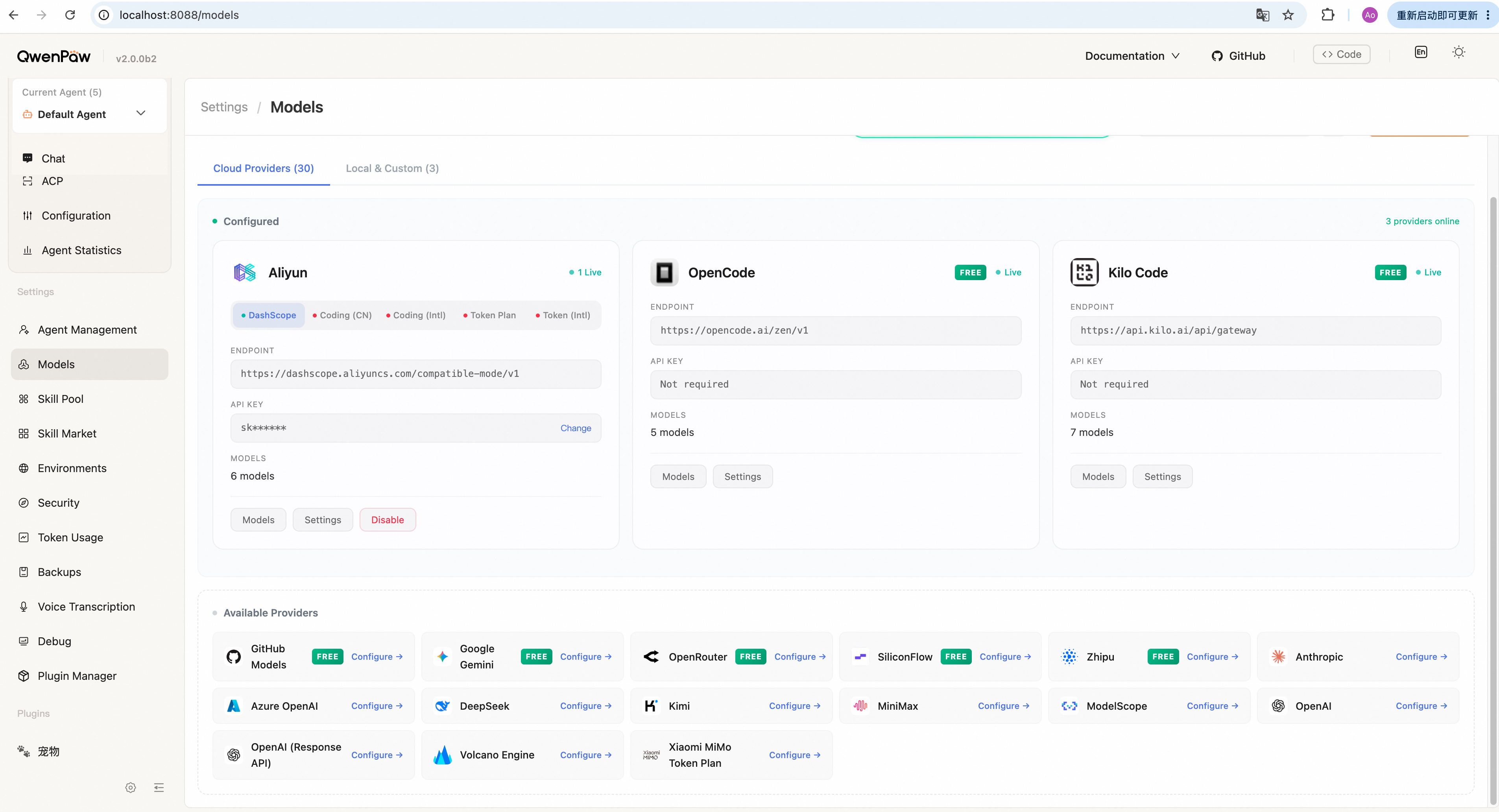Screen dimensions: 1499x812
Task: Click the ModelScope logo icon
Action: [1069, 705]
